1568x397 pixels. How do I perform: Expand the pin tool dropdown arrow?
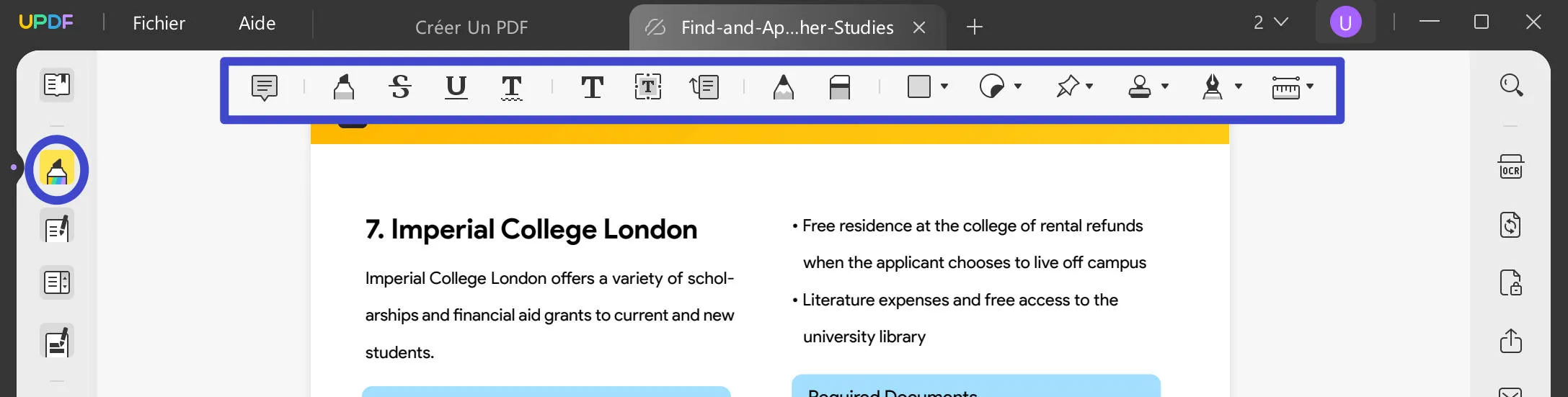click(1089, 86)
